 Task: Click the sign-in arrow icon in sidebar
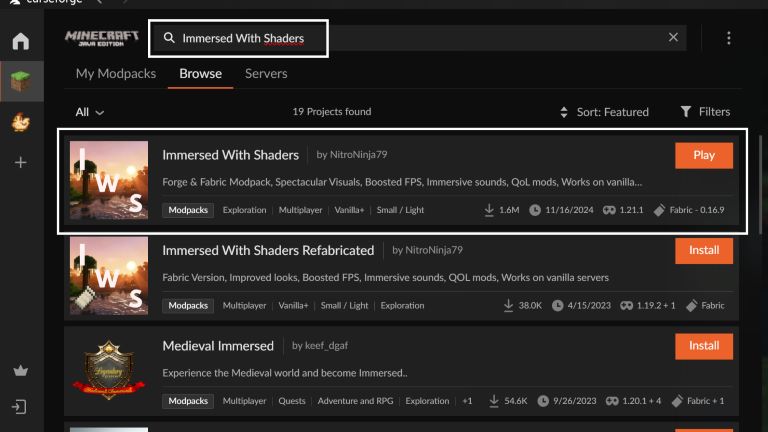pyautogui.click(x=19, y=407)
